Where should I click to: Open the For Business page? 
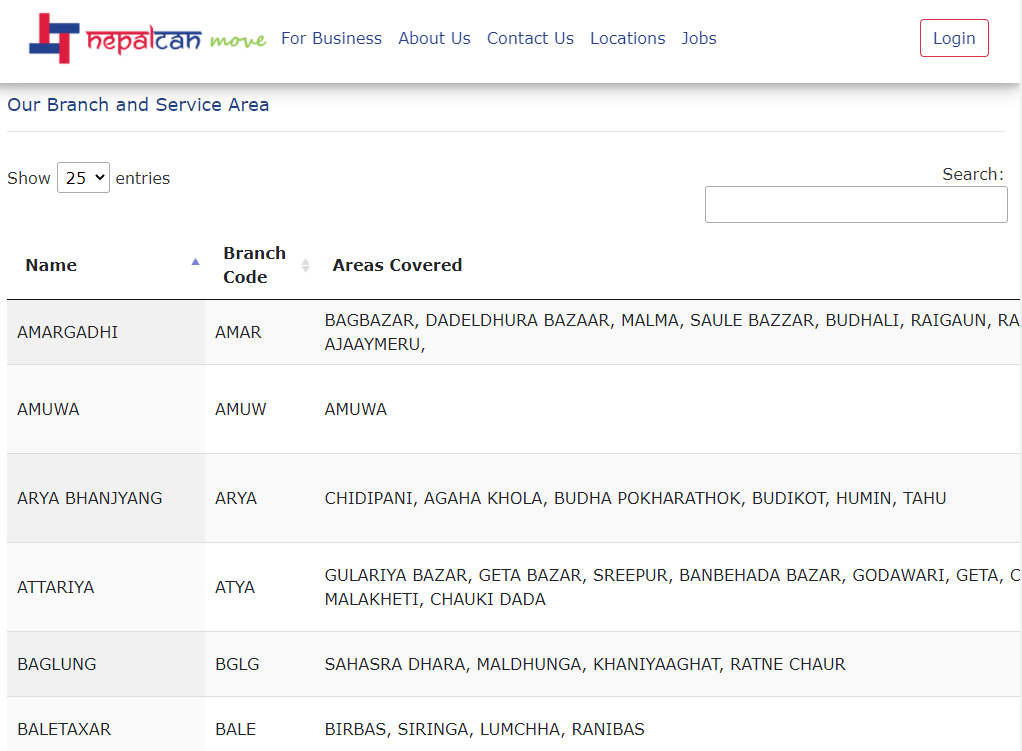[331, 38]
